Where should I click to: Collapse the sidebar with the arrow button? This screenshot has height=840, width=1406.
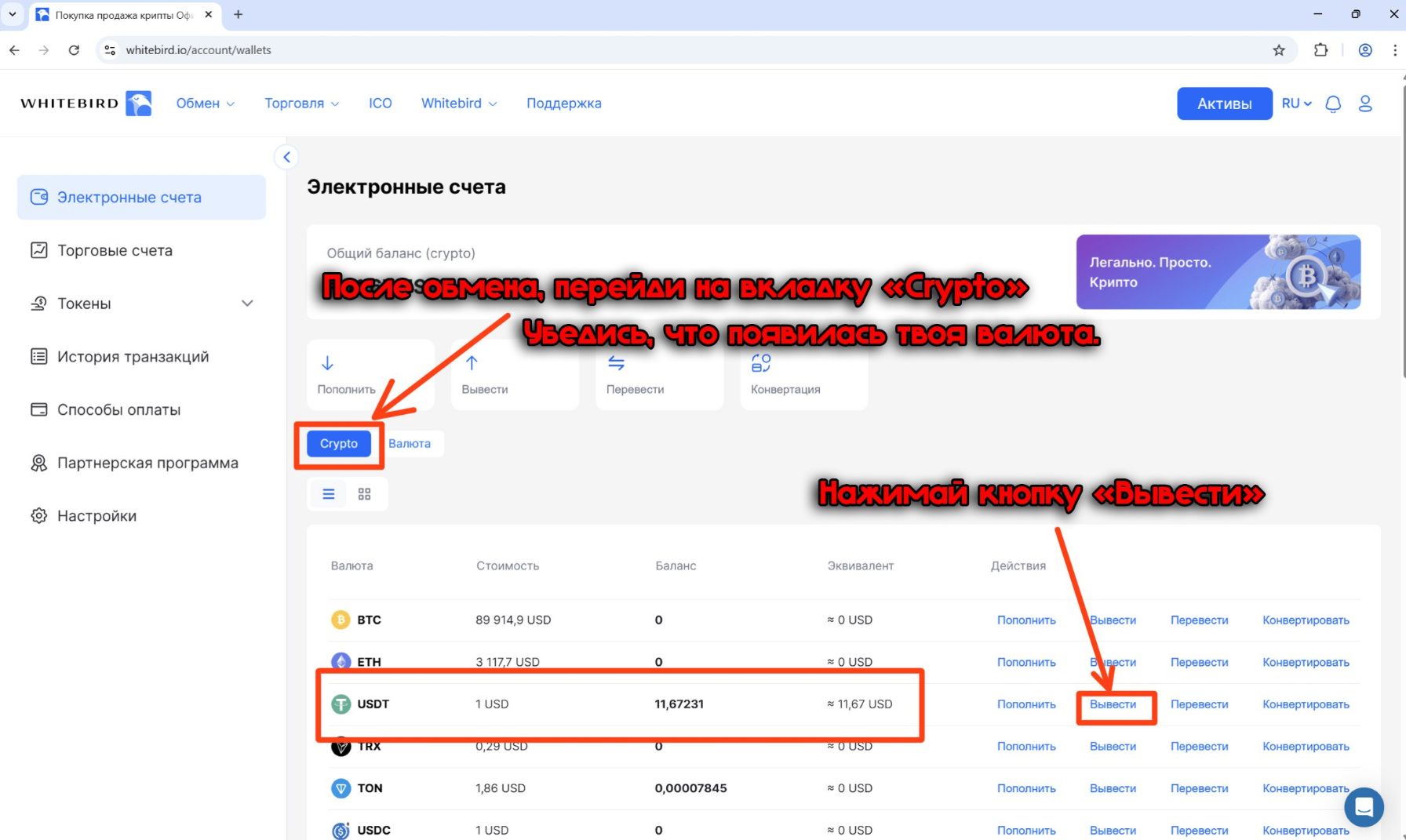286,157
